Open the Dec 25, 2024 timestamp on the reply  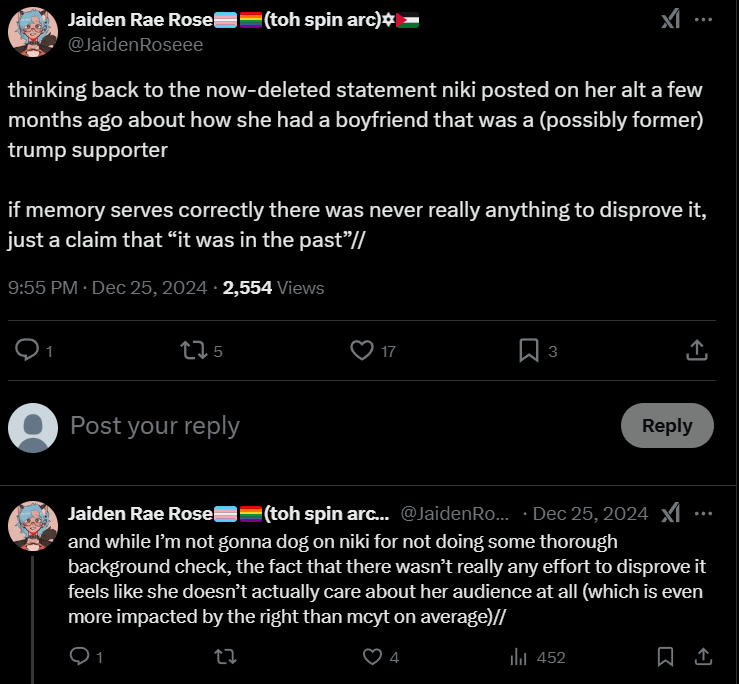coord(590,513)
